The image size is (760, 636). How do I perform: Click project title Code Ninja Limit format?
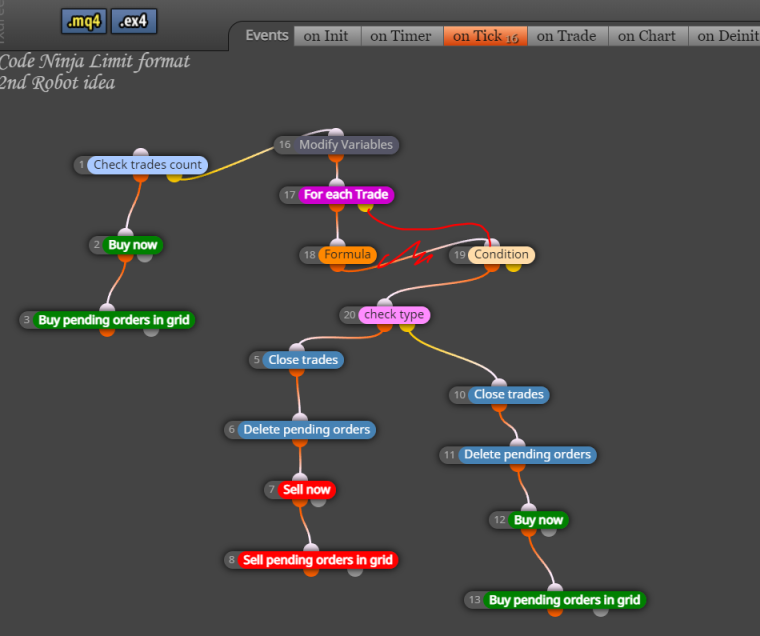coord(95,62)
